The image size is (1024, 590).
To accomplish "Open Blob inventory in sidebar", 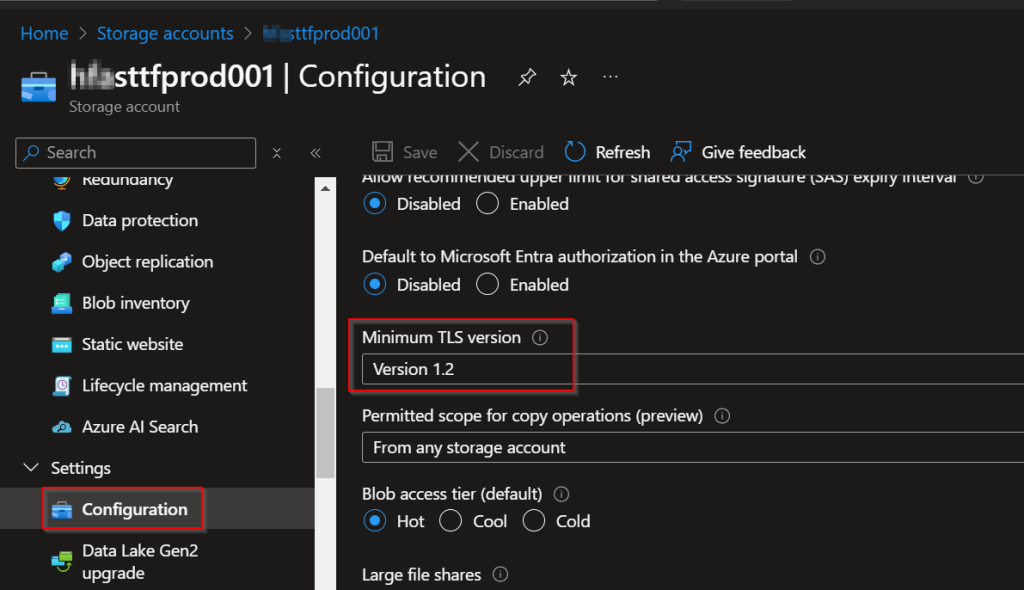I will click(x=136, y=303).
